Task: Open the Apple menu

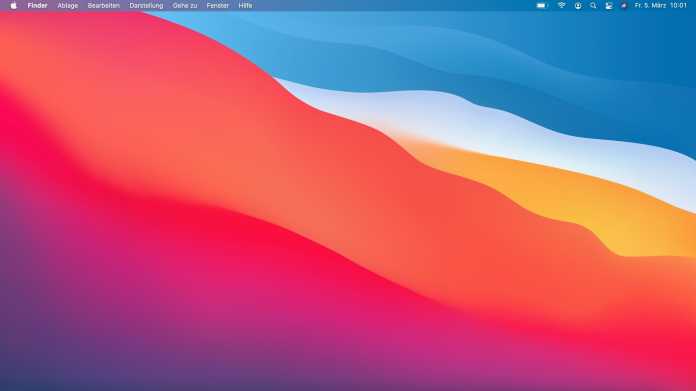Action: click(13, 6)
